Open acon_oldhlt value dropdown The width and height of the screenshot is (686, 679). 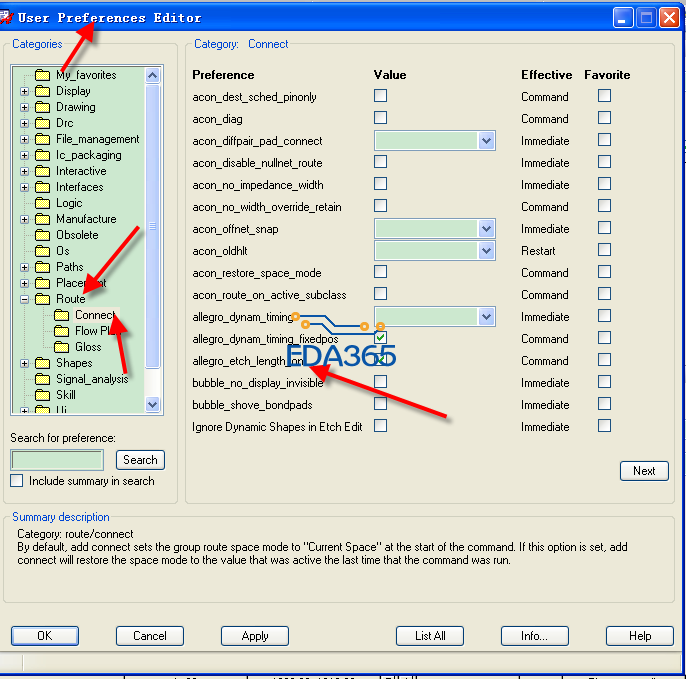[x=486, y=251]
